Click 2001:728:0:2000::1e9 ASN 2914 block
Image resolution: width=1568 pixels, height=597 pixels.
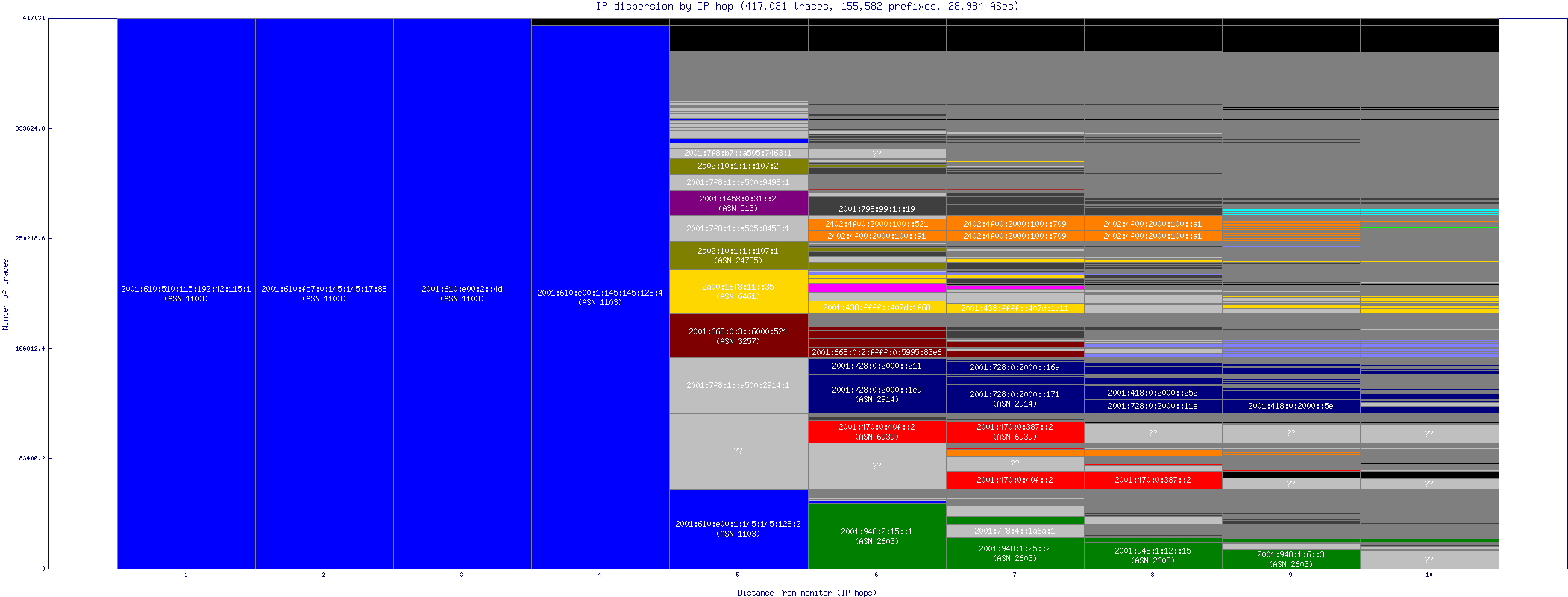876,394
